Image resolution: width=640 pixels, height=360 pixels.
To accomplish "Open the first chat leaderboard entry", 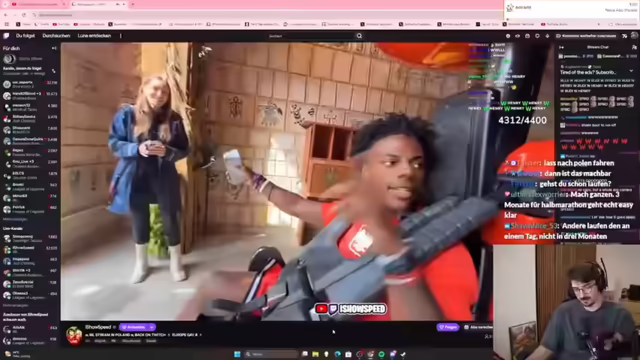I will (575, 56).
